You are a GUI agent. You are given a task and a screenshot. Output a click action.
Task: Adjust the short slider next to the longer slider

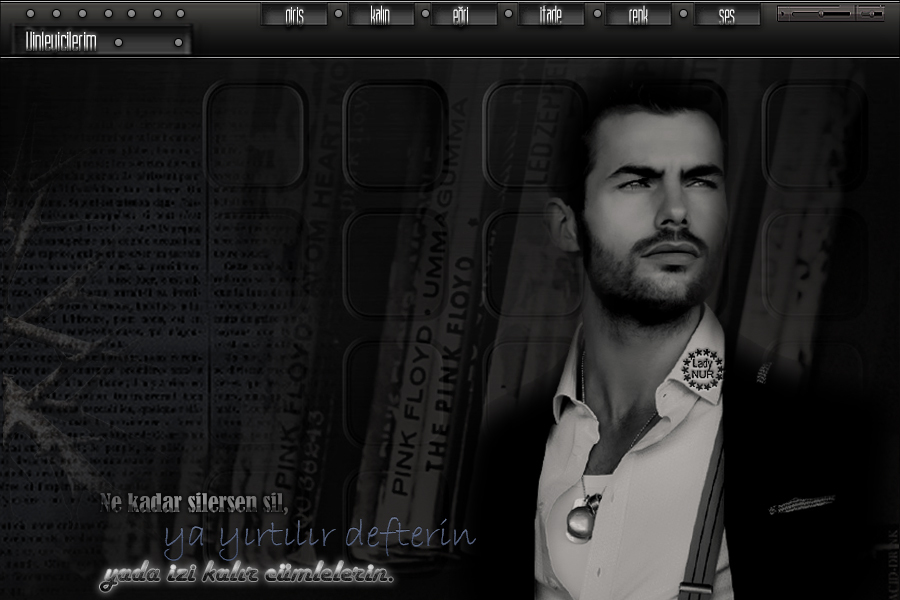[x=871, y=13]
